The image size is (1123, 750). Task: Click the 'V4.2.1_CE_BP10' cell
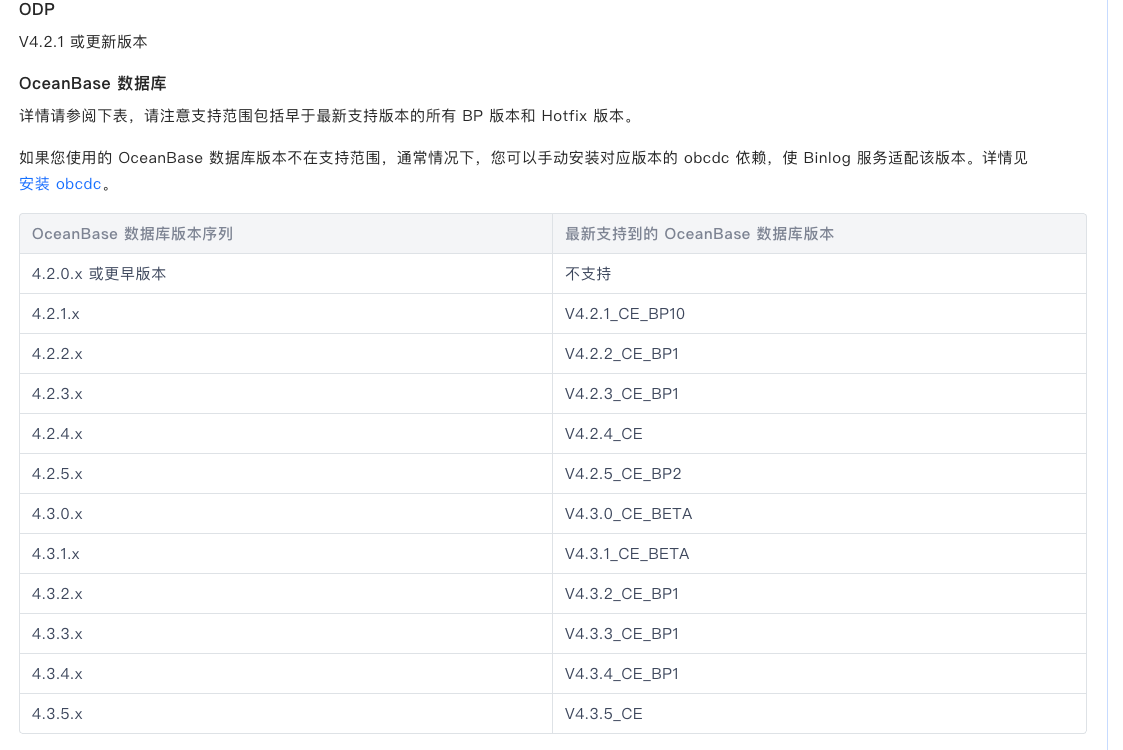point(819,314)
